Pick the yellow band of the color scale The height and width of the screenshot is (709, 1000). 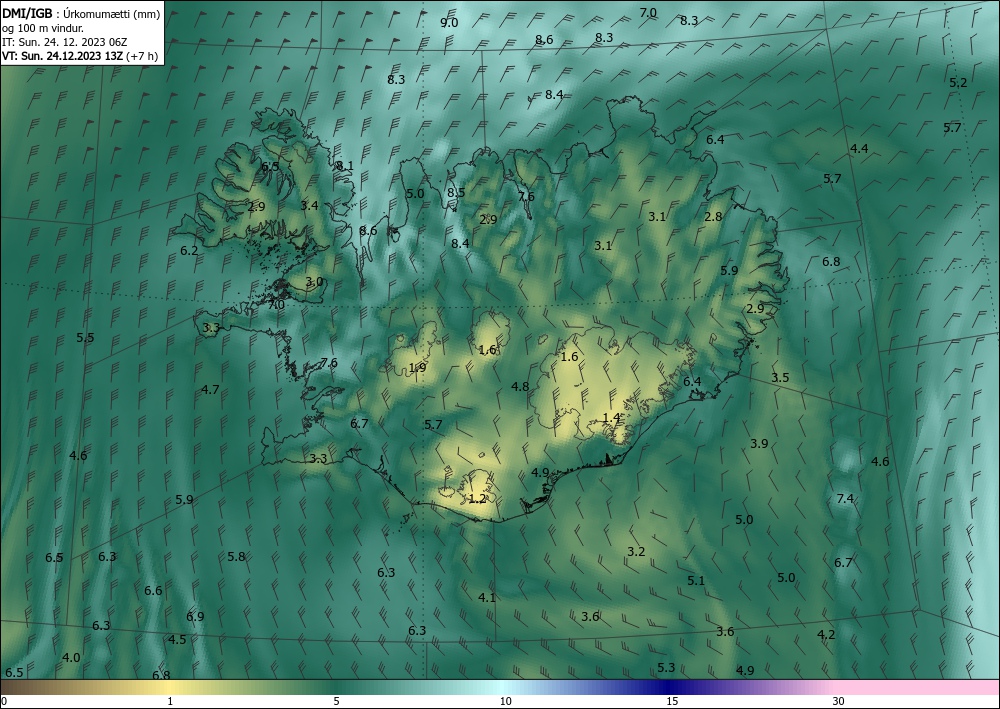pyautogui.click(x=167, y=687)
